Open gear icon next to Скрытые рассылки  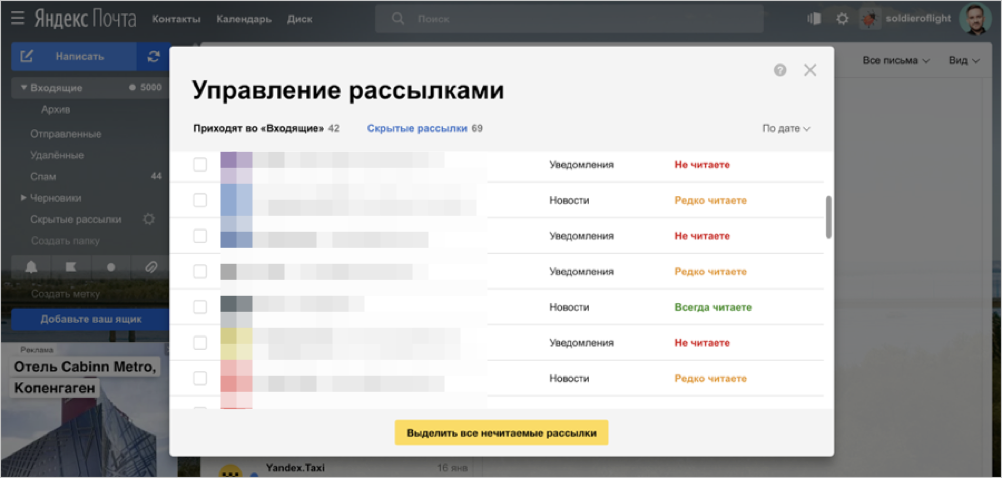point(149,219)
